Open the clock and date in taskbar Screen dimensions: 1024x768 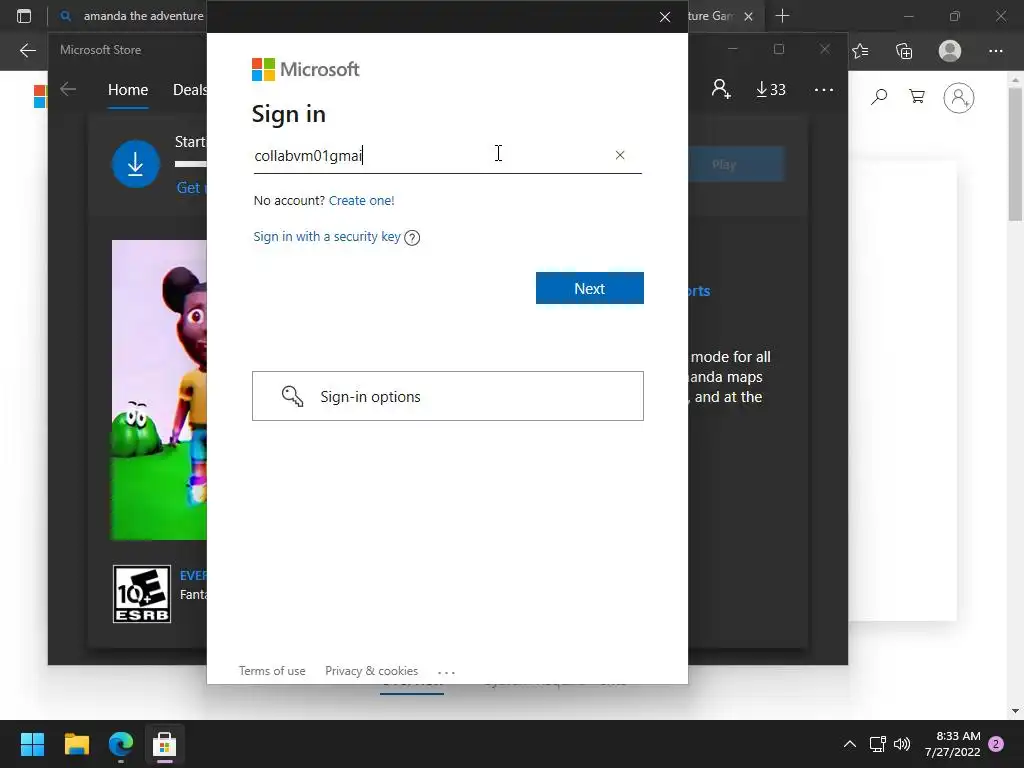(x=952, y=744)
